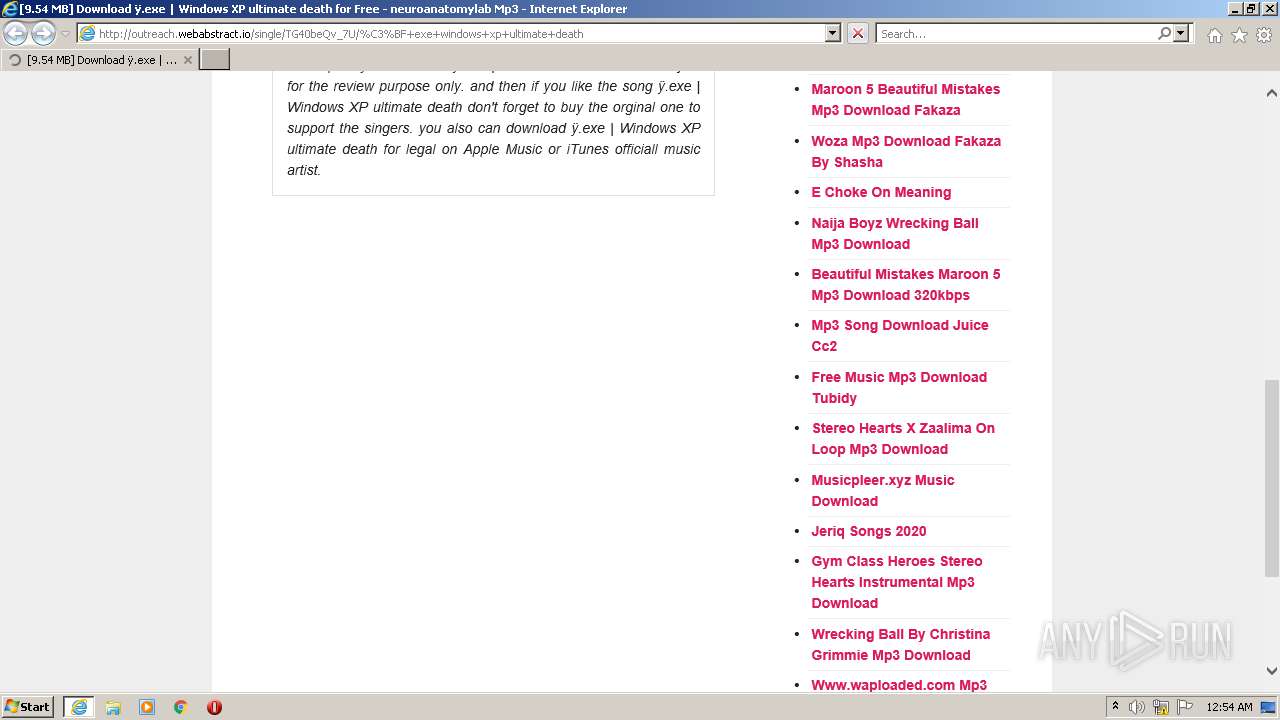Go to the browser Home icon
Screen dimensions: 1280x720
(1214, 35)
